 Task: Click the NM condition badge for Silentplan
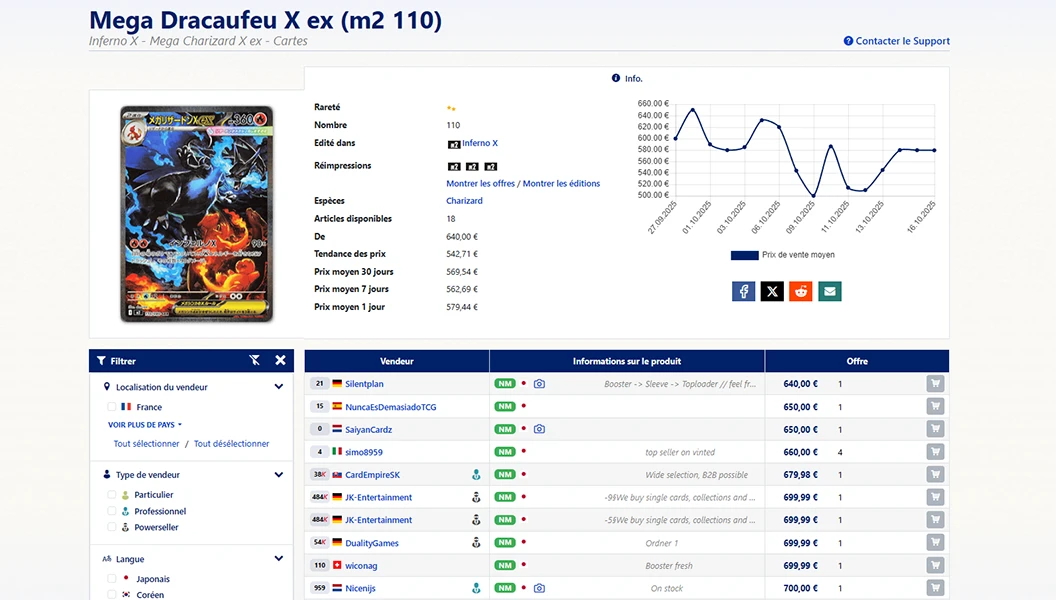tap(505, 384)
